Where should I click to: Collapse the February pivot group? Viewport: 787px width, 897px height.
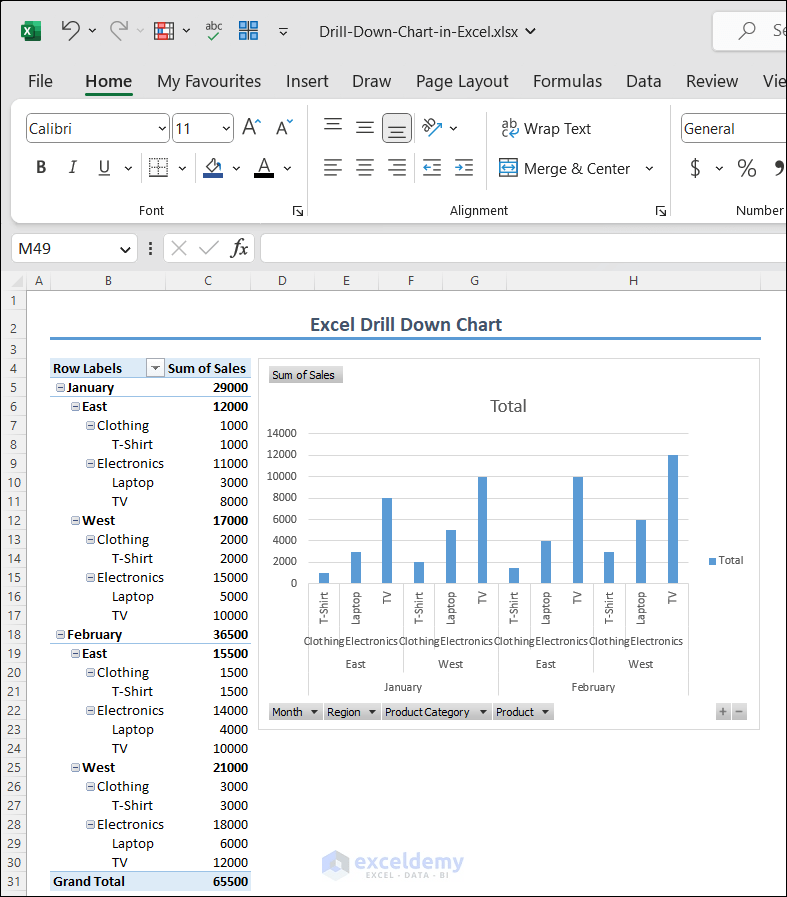pos(60,634)
